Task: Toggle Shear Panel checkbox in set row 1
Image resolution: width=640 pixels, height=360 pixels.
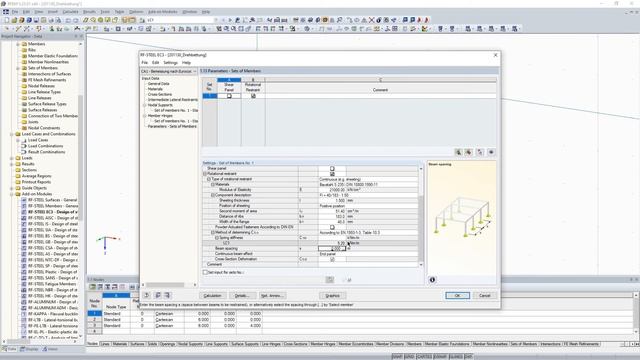Action: pos(229,96)
